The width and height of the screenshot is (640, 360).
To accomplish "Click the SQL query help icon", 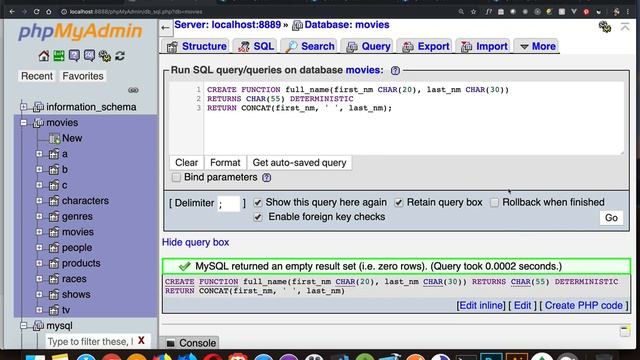I will 395,71.
